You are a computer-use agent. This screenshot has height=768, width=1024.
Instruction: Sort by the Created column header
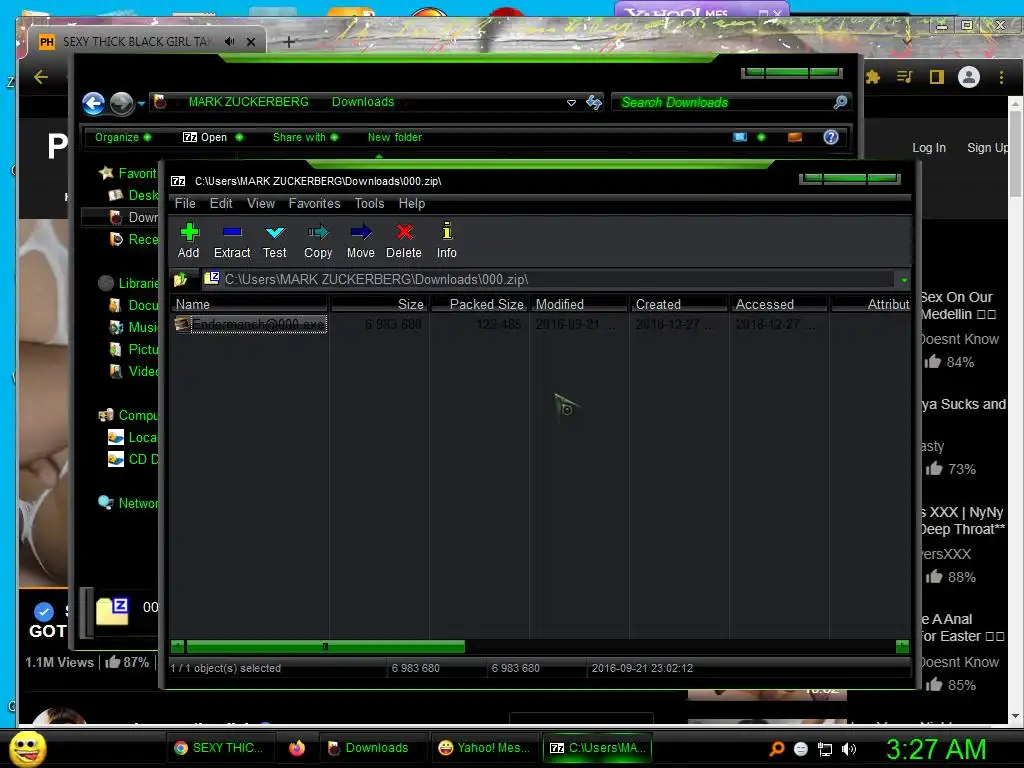(x=679, y=304)
